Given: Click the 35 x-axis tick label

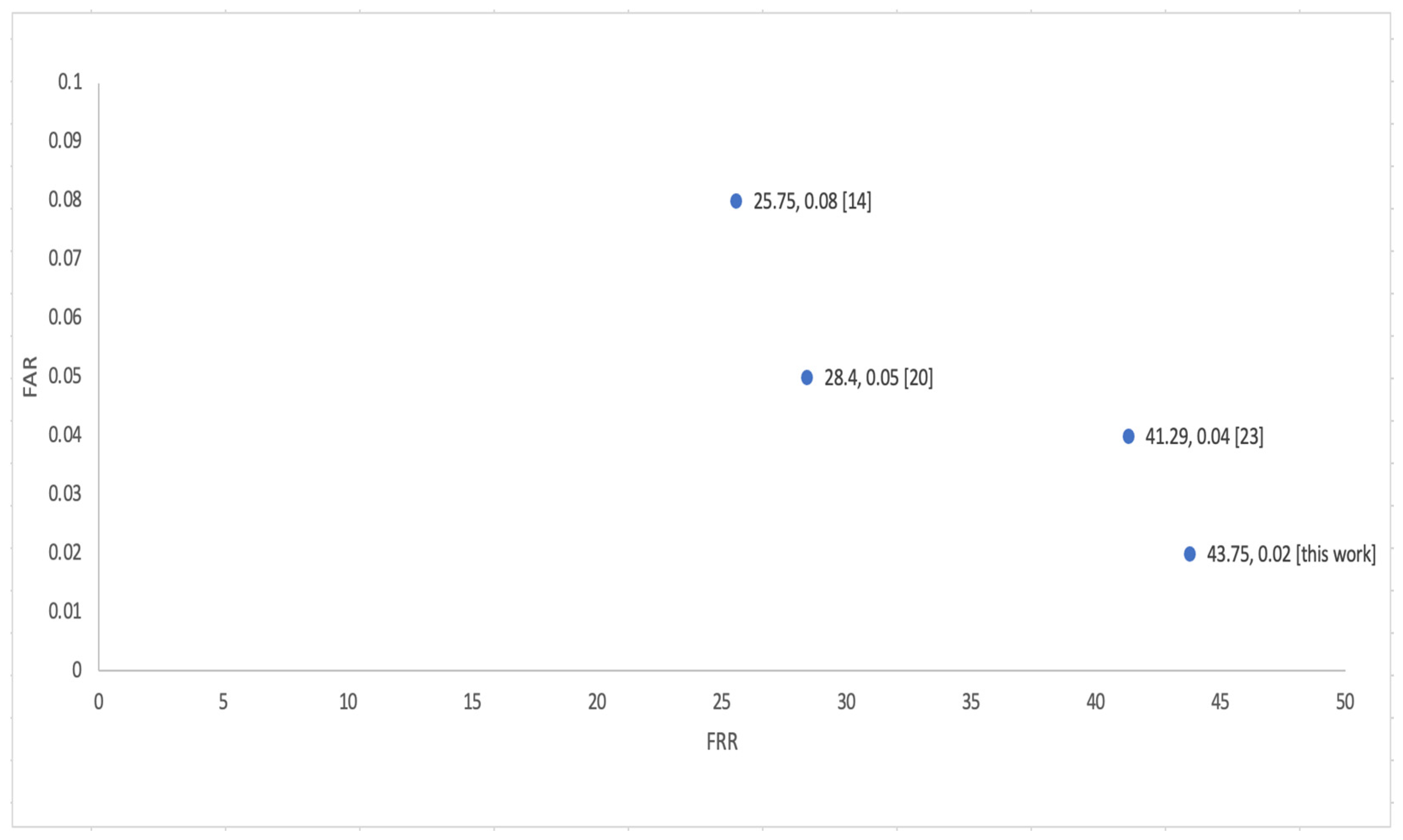Looking at the screenshot, I should click(x=971, y=702).
